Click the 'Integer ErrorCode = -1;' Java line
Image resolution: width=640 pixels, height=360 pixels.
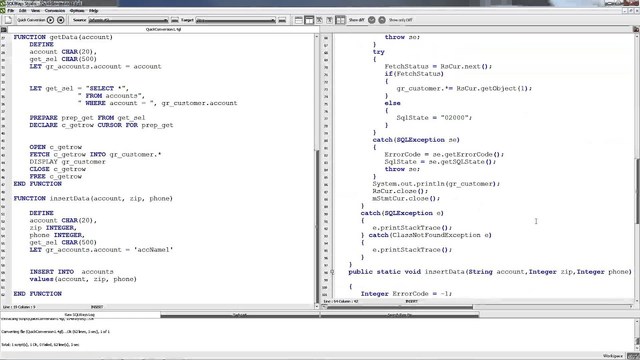pyautogui.click(x=406, y=294)
